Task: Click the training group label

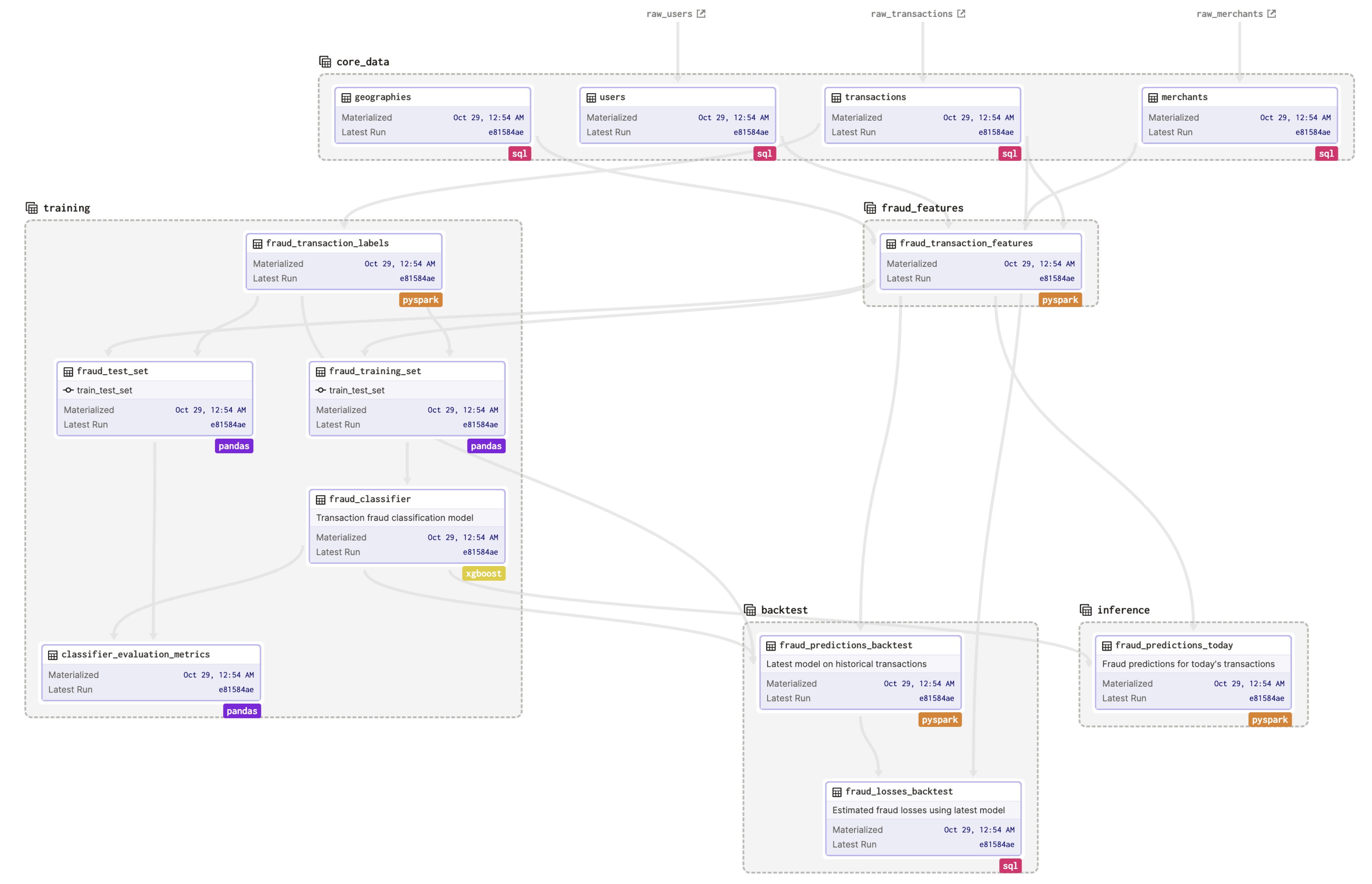Action: click(x=67, y=208)
